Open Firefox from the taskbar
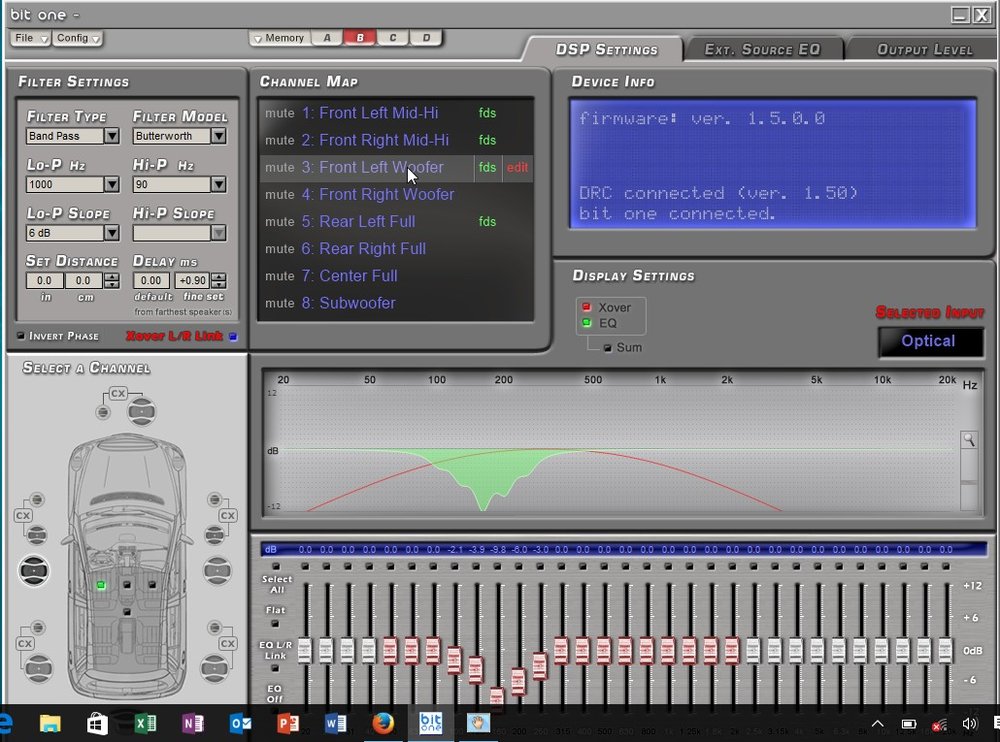Screen dimensions: 1000x742 [x=383, y=723]
